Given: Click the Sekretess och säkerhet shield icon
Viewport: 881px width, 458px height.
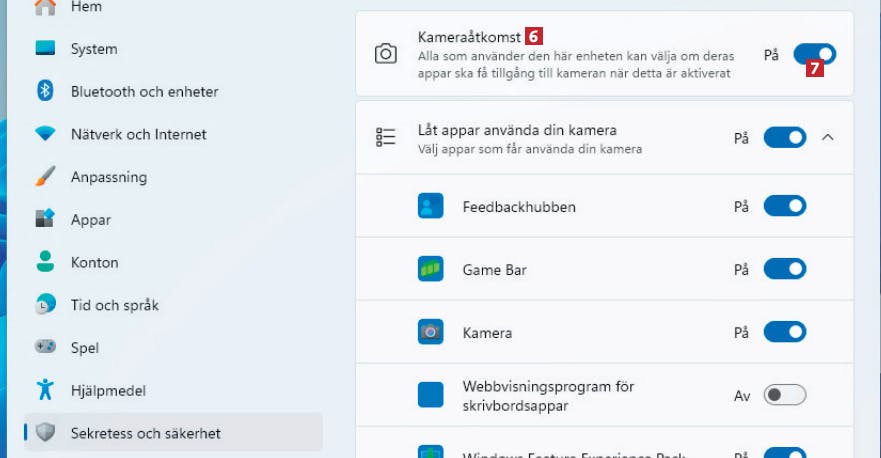Looking at the screenshot, I should (45, 432).
